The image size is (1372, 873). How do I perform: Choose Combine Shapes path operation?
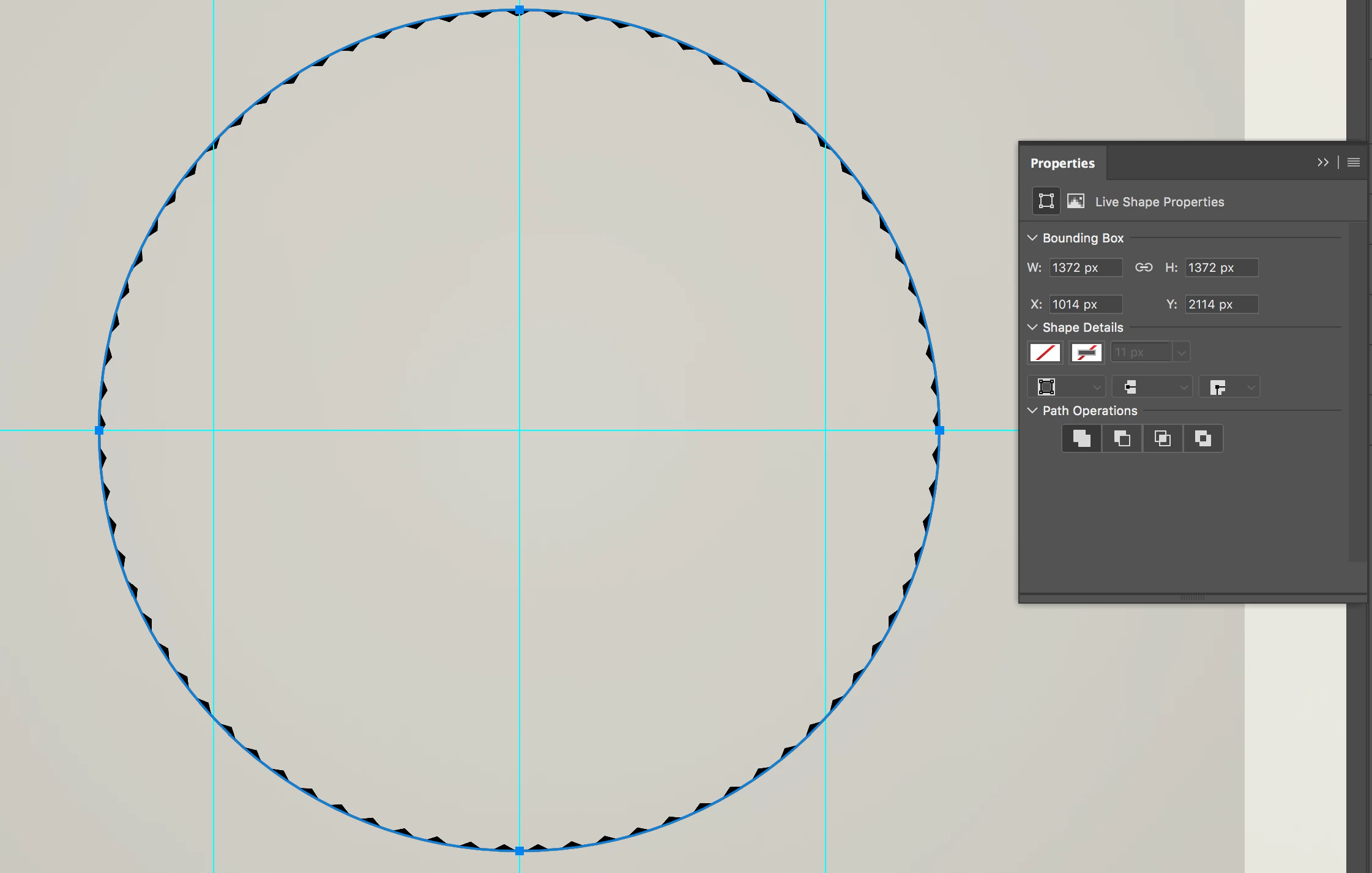pyautogui.click(x=1081, y=438)
